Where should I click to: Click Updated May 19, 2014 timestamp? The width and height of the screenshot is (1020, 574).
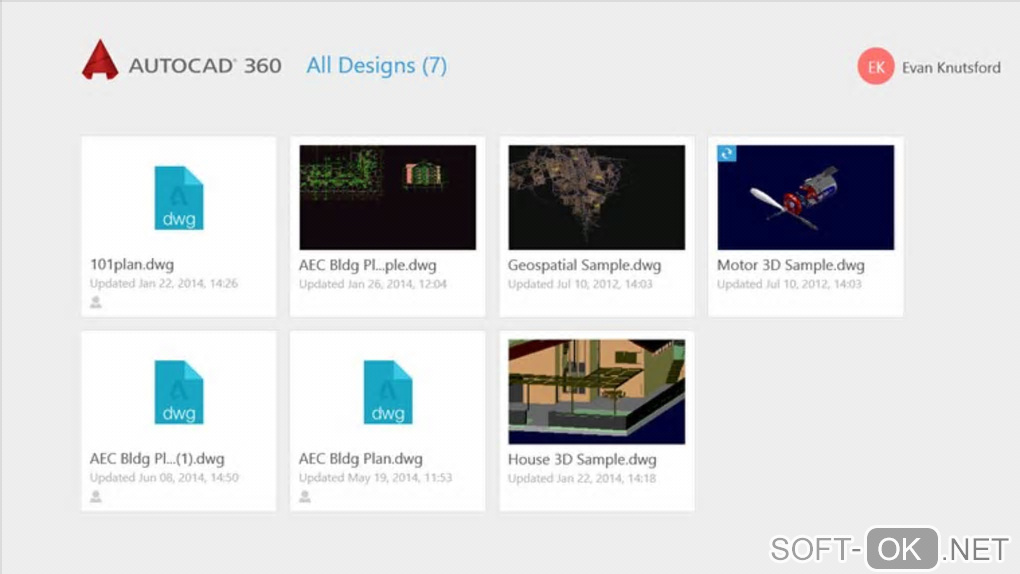click(x=375, y=478)
